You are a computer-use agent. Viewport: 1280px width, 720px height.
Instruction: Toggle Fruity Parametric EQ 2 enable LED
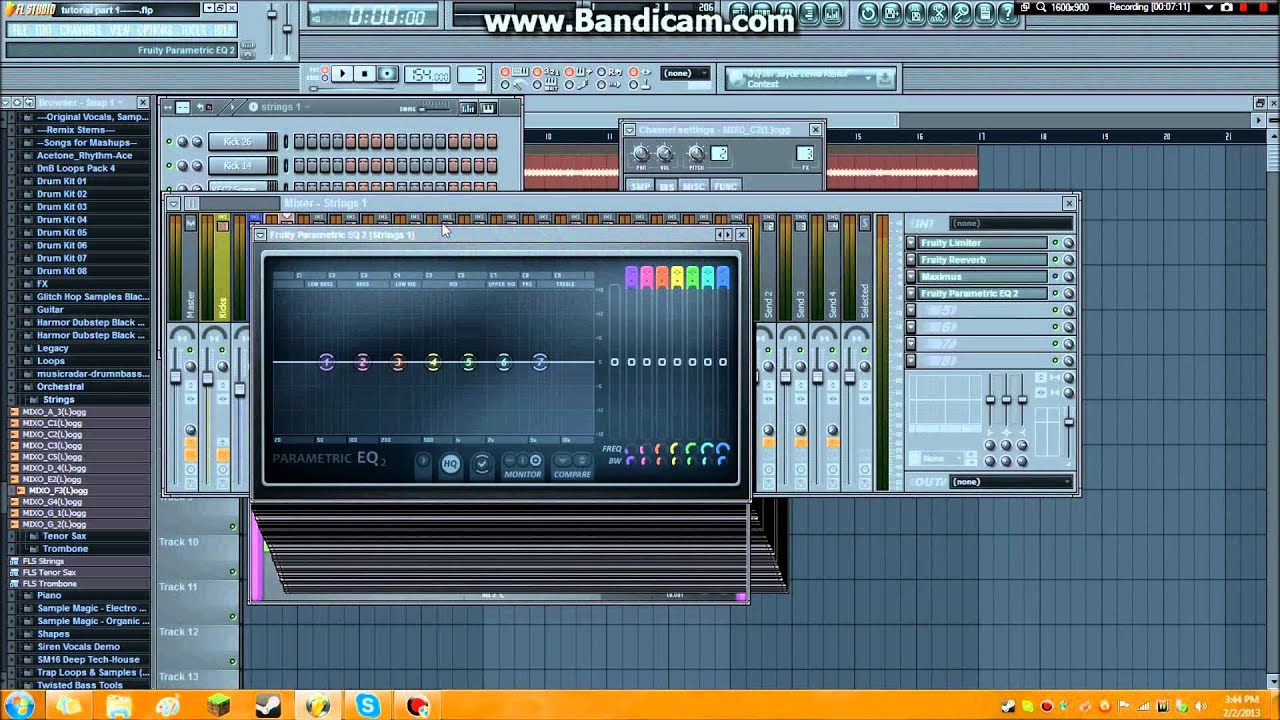click(1055, 293)
